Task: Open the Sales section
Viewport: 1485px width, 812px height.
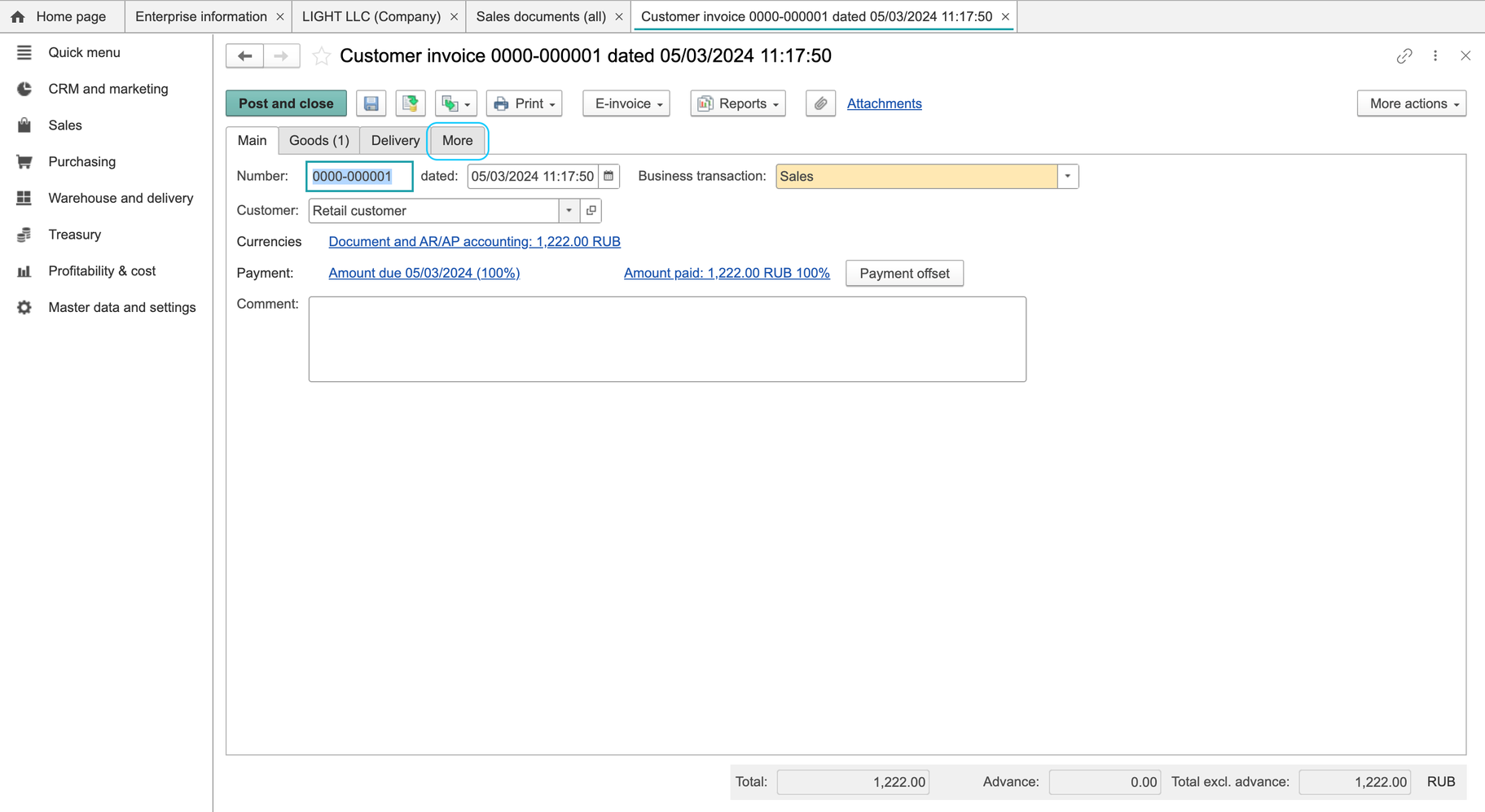Action: 64,125
